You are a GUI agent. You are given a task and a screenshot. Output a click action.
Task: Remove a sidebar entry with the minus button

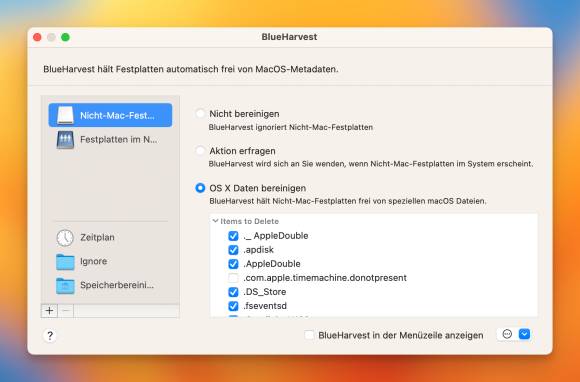[66, 311]
